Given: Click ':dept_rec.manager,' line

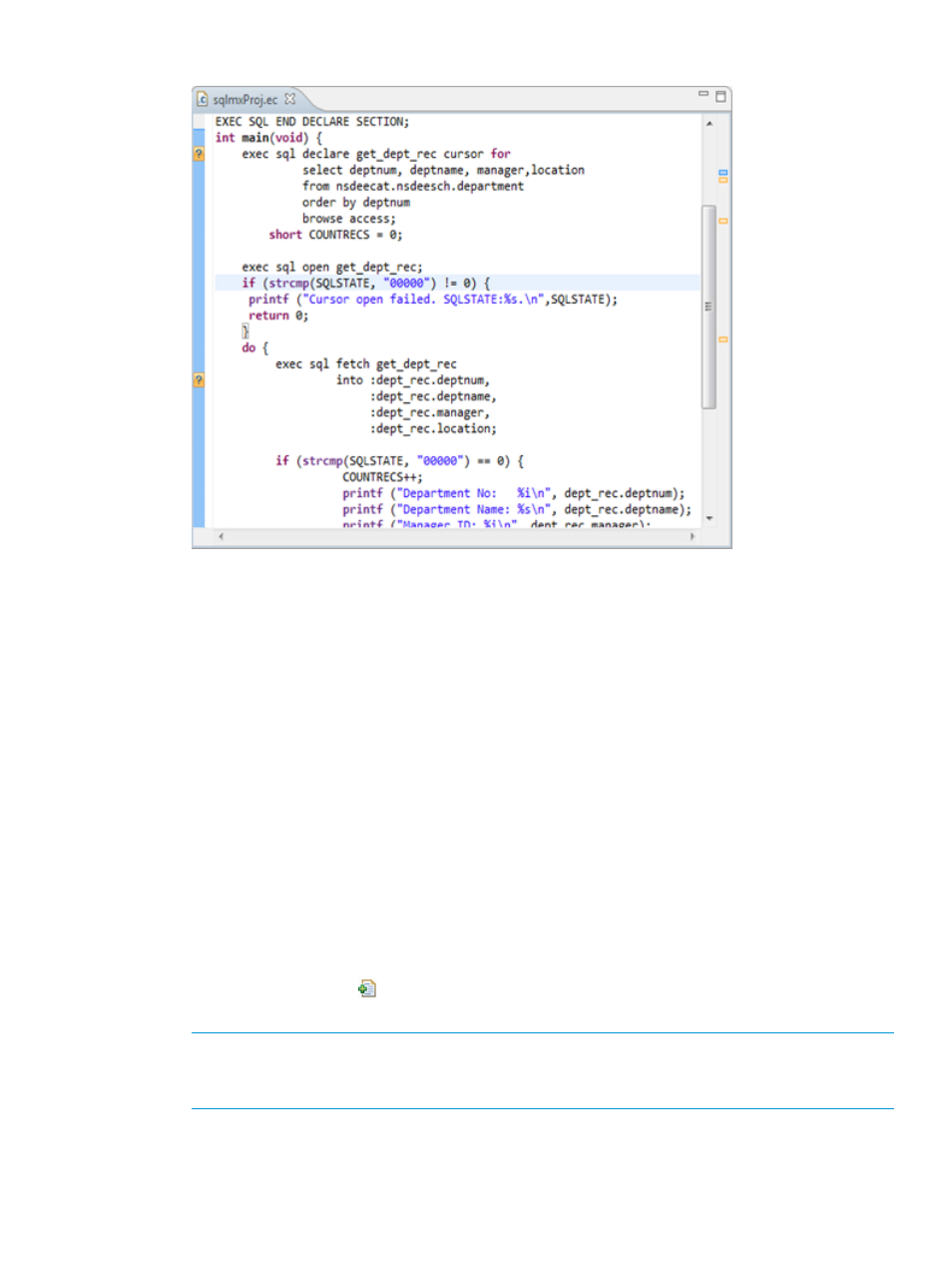Looking at the screenshot, I should click(430, 412).
